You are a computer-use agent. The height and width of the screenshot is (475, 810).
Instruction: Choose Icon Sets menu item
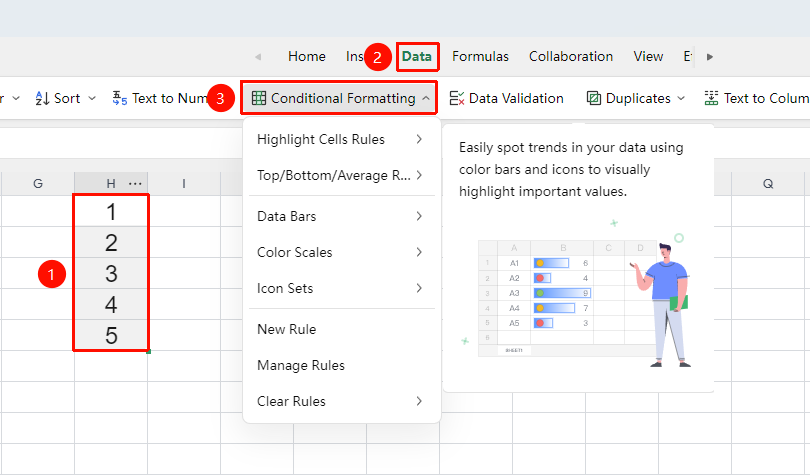tap(341, 288)
